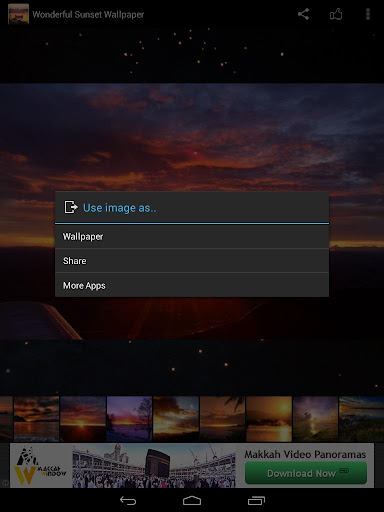The width and height of the screenshot is (384, 512).
Task: Tap the Makkah Video Panoramas ad title
Action: click(305, 454)
